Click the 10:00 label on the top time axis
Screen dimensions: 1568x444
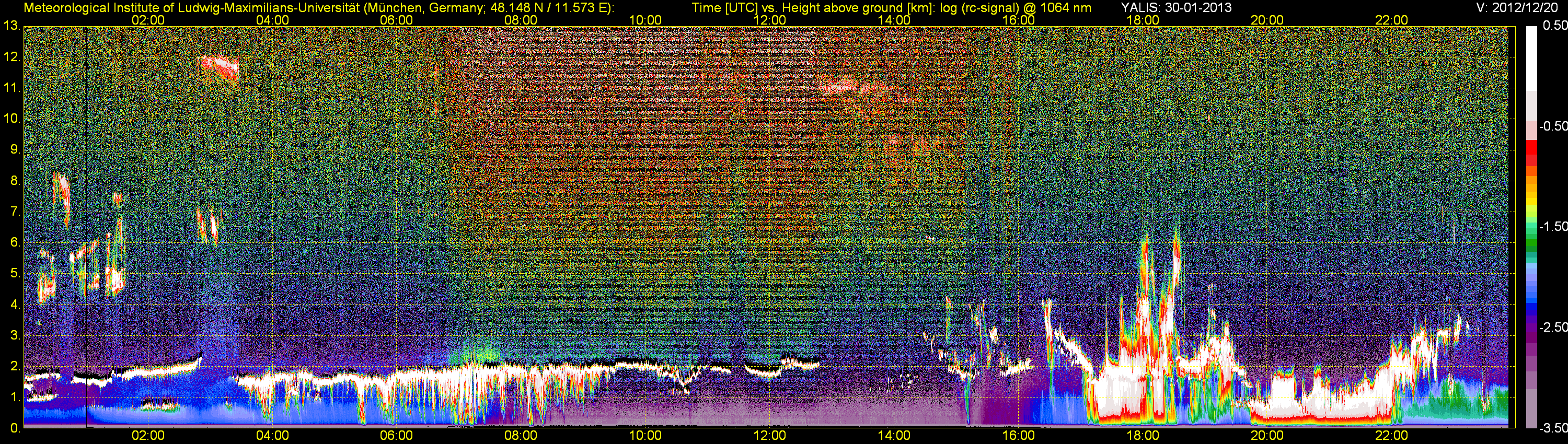(645, 20)
